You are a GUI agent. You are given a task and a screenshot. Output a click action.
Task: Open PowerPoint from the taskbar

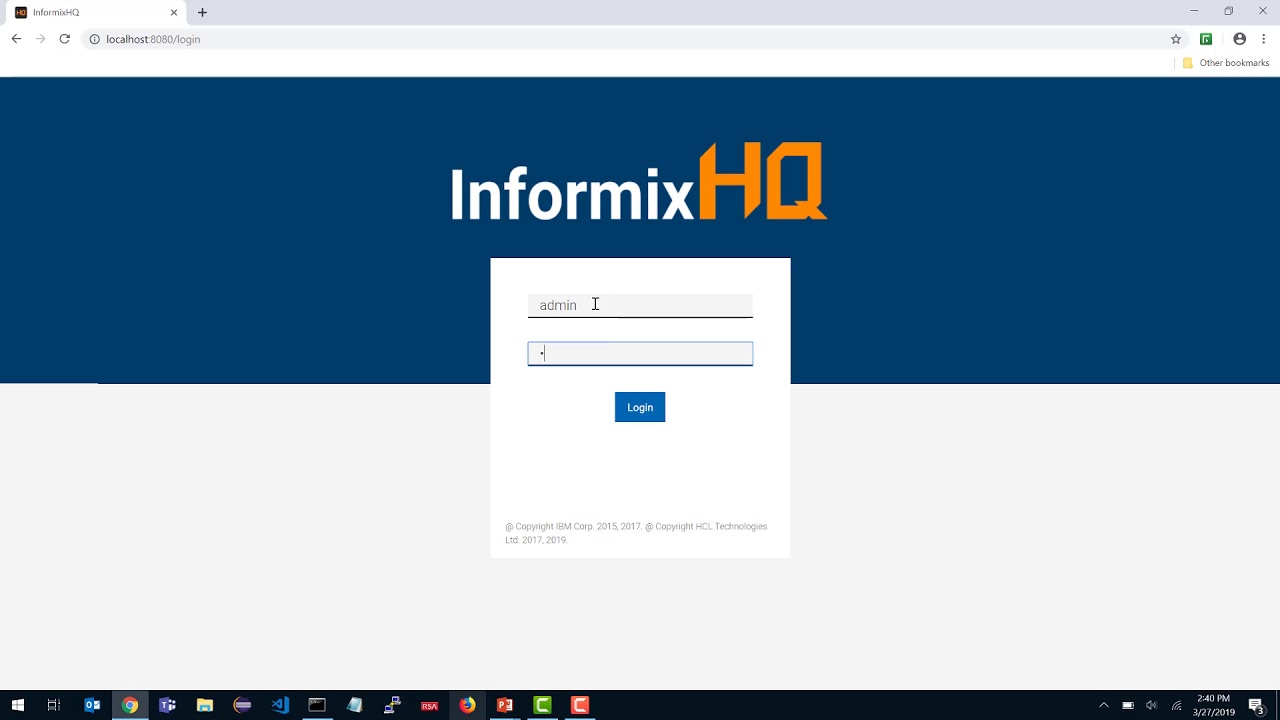(505, 705)
